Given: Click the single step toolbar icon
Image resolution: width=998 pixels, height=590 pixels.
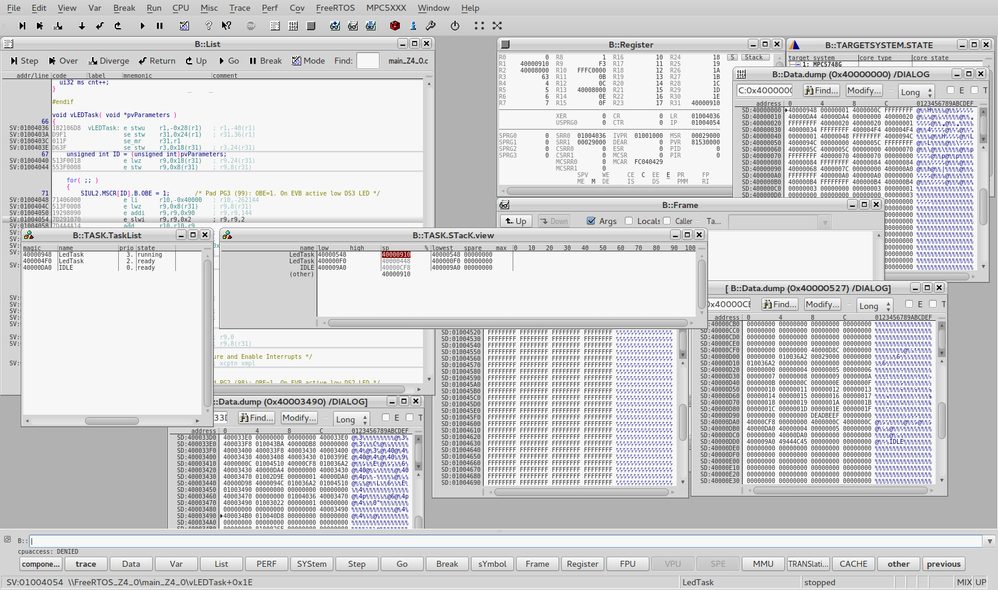Looking at the screenshot, I should pos(22,25).
